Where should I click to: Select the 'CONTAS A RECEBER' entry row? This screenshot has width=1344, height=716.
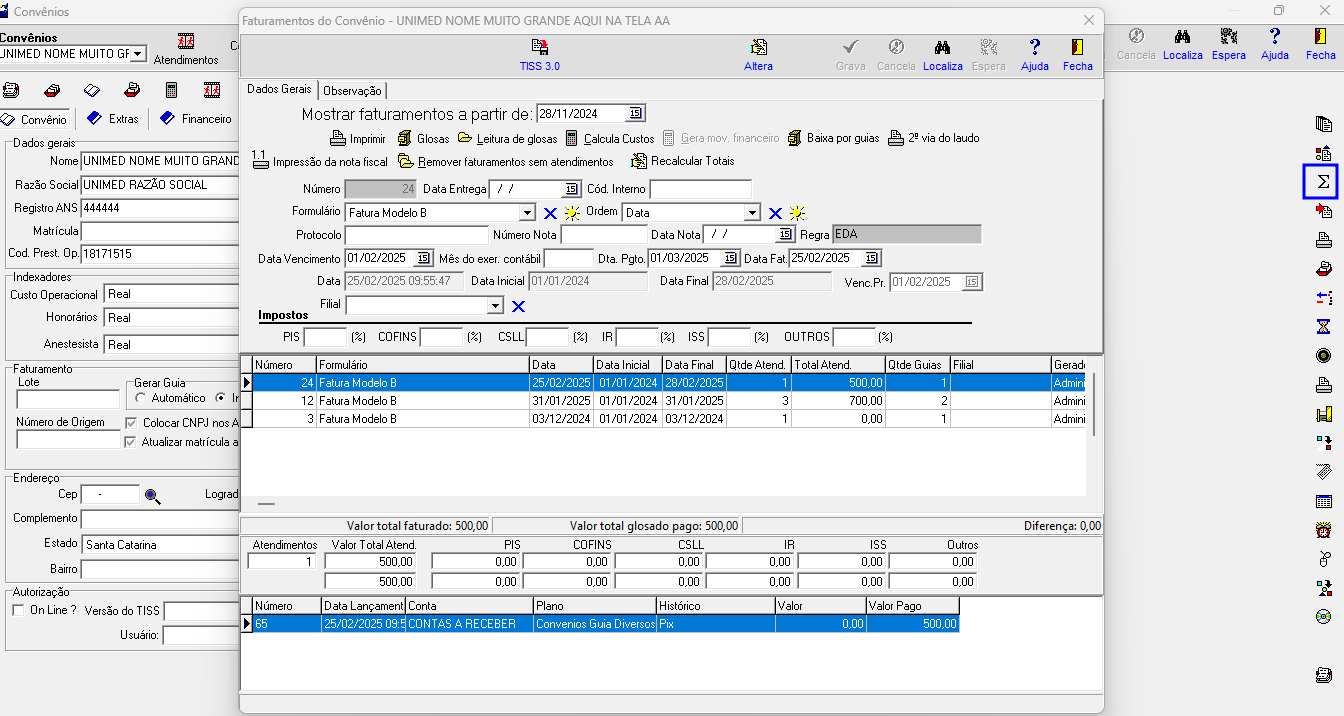tap(606, 624)
